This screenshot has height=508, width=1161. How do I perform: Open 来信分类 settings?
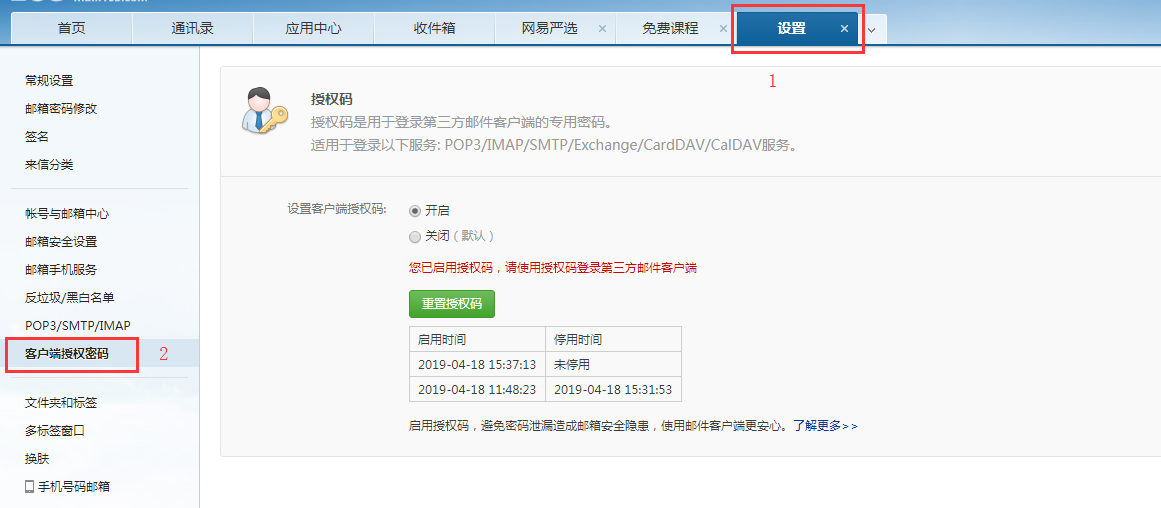49,165
